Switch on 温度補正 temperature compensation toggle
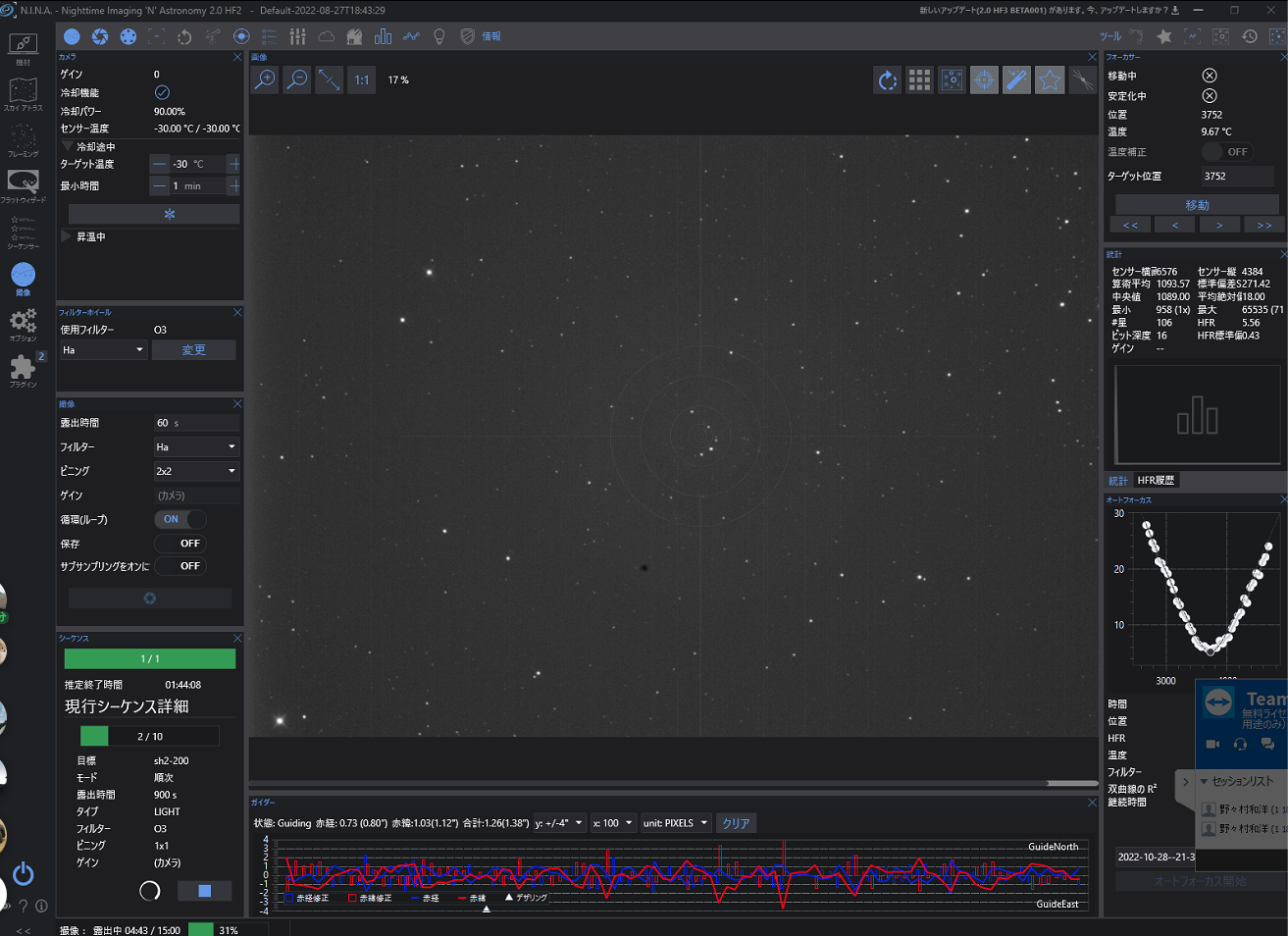Image resolution: width=1288 pixels, height=936 pixels. (1225, 152)
